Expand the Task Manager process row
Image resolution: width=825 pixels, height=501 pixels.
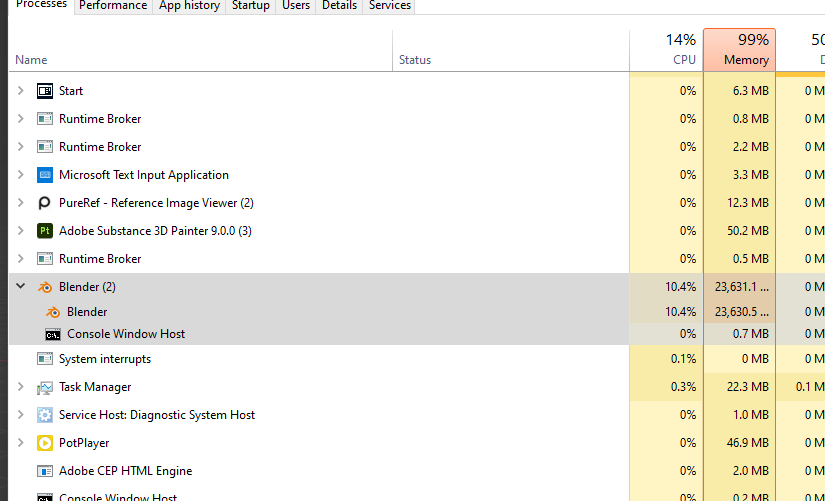21,387
